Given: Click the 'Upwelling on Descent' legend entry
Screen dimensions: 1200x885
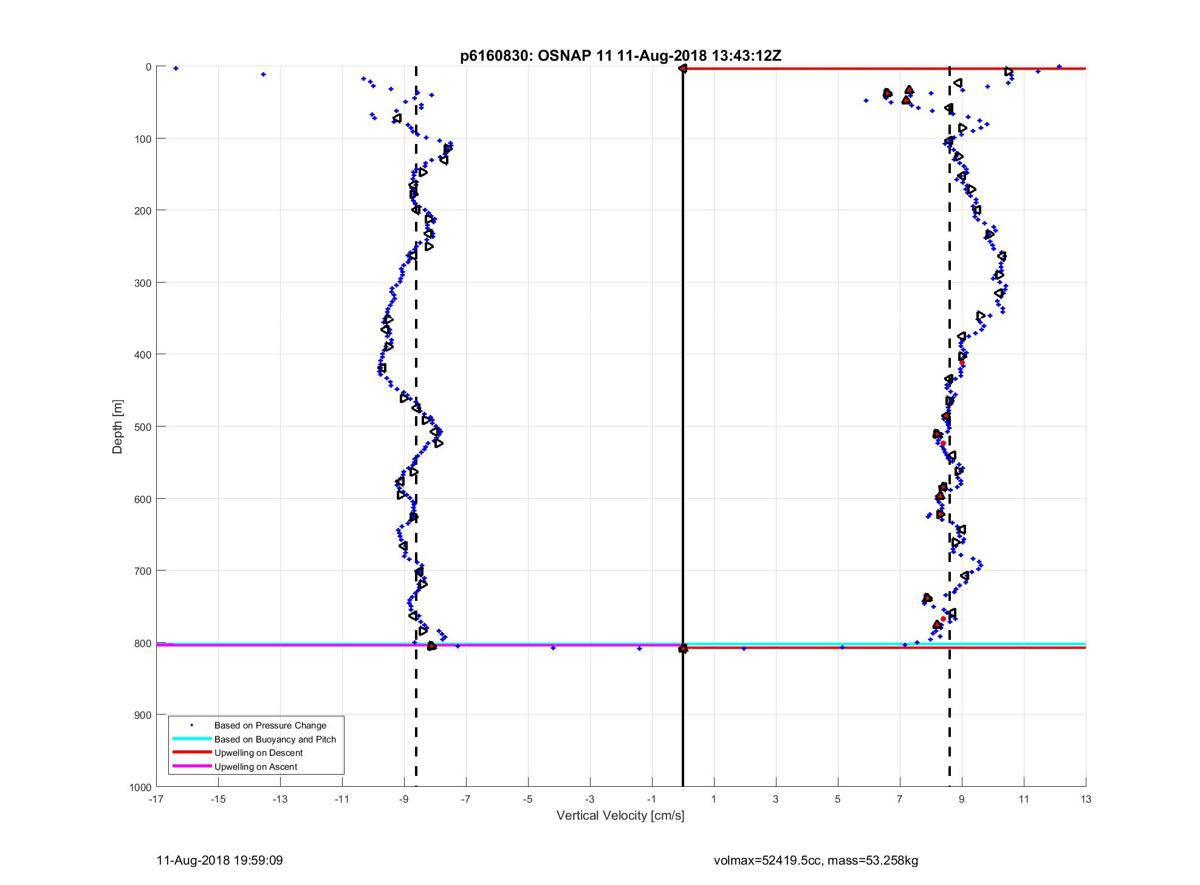Looking at the screenshot, I should click(x=258, y=753).
